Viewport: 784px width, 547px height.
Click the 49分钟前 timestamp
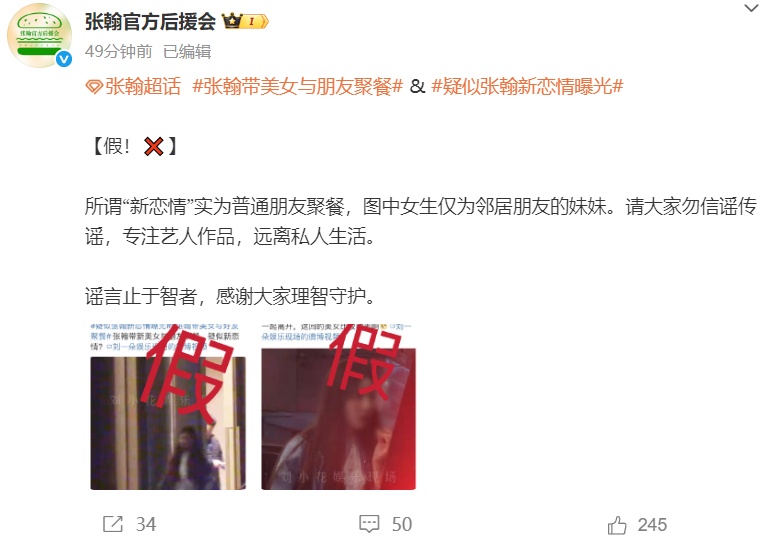(x=118, y=52)
